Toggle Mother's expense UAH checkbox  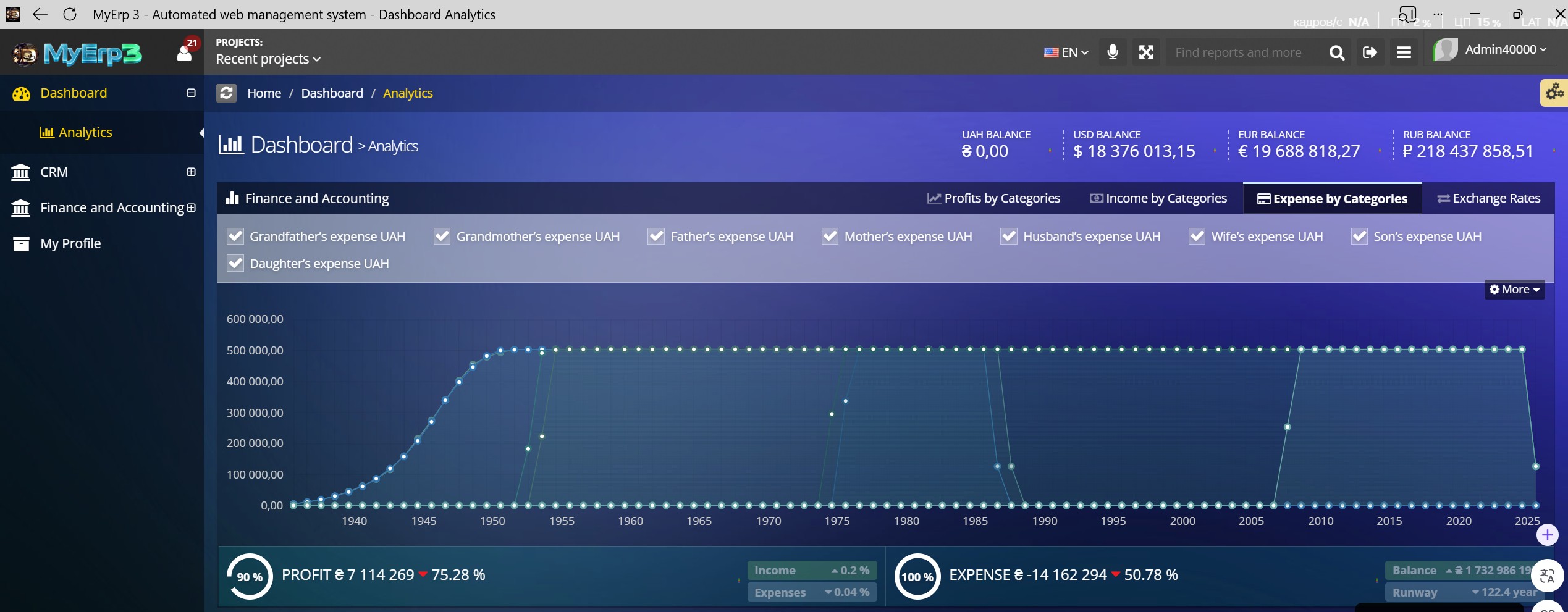830,237
